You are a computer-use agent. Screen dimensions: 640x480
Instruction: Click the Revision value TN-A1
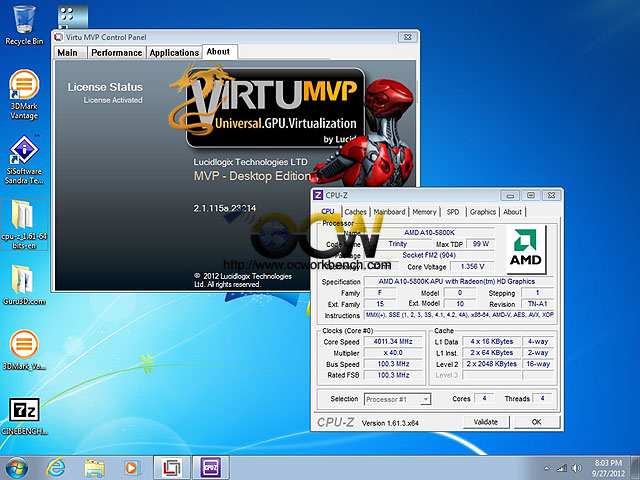[537, 304]
